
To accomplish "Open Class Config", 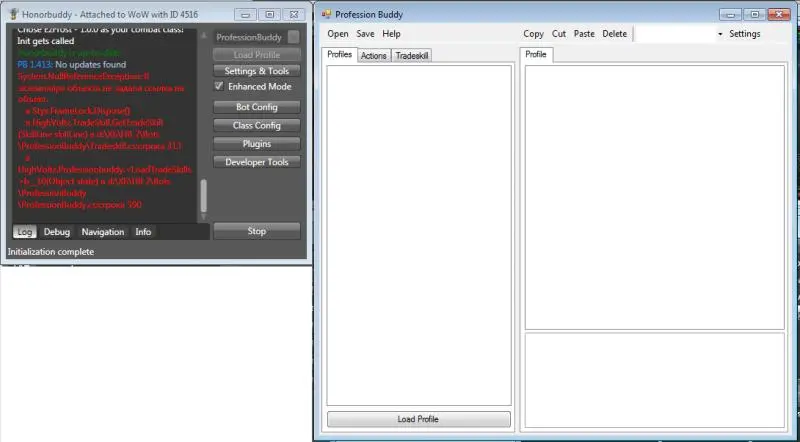I will pyautogui.click(x=257, y=126).
